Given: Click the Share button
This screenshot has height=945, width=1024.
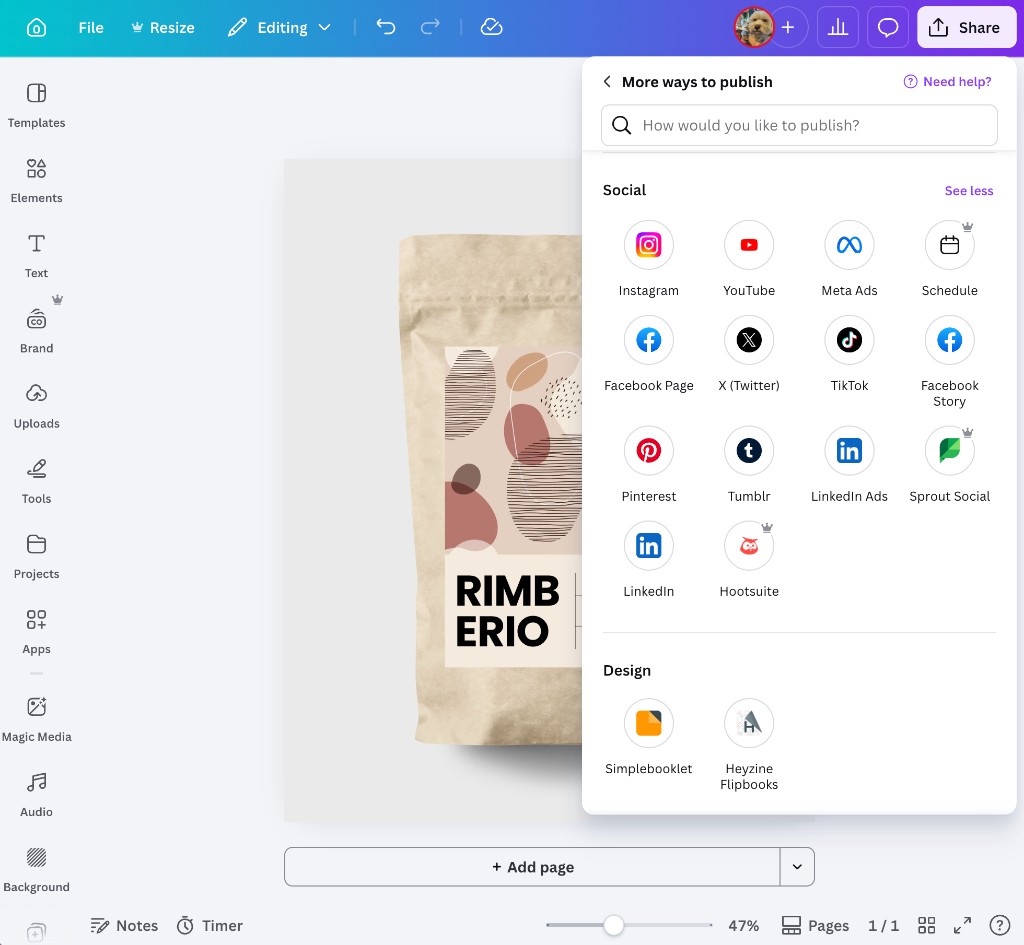Looking at the screenshot, I should click(x=966, y=27).
